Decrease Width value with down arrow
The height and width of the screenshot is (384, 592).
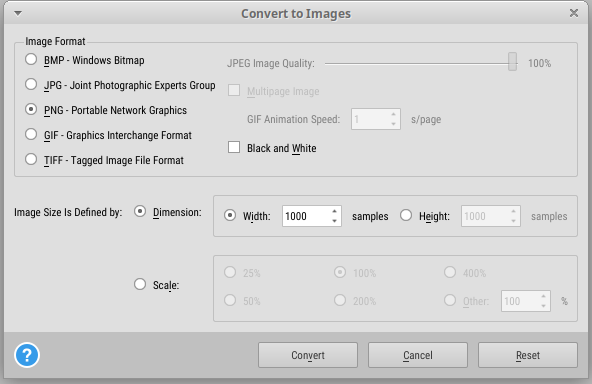coord(335,221)
